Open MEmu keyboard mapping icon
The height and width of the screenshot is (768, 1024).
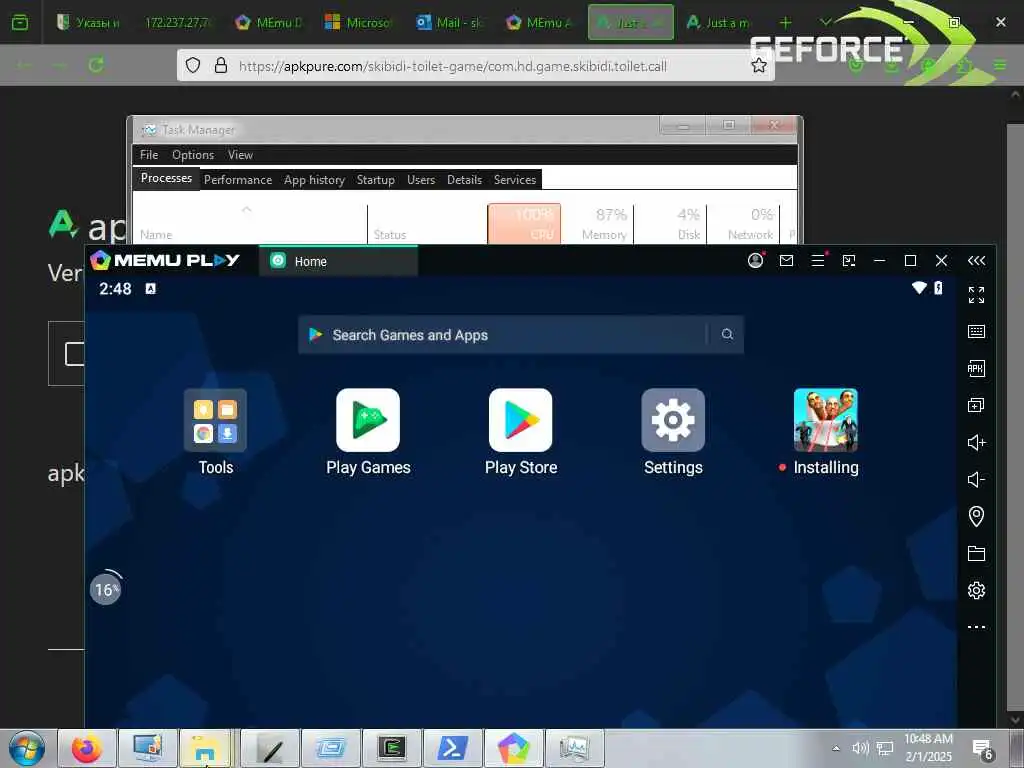click(976, 332)
